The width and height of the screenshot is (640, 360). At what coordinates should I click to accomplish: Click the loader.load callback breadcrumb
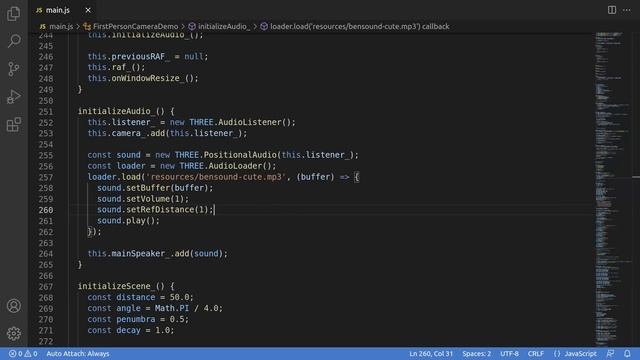tap(355, 27)
